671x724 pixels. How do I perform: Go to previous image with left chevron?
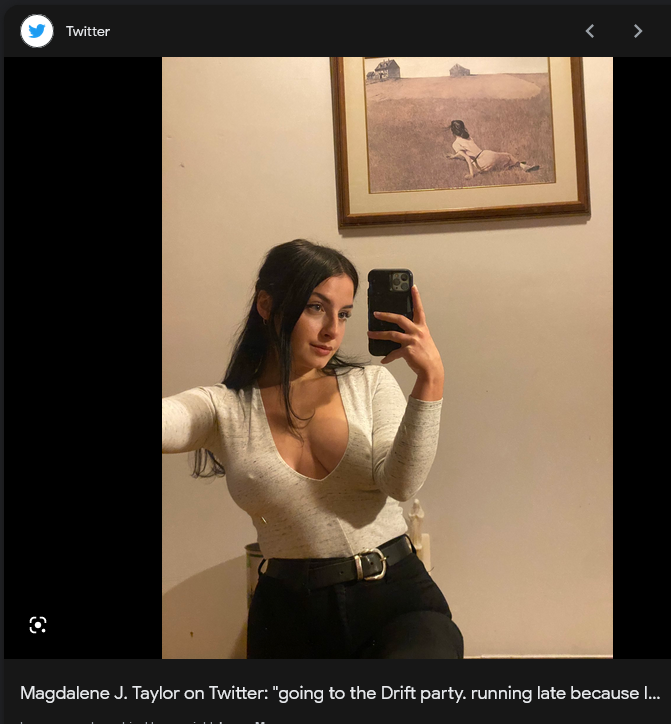(x=590, y=31)
